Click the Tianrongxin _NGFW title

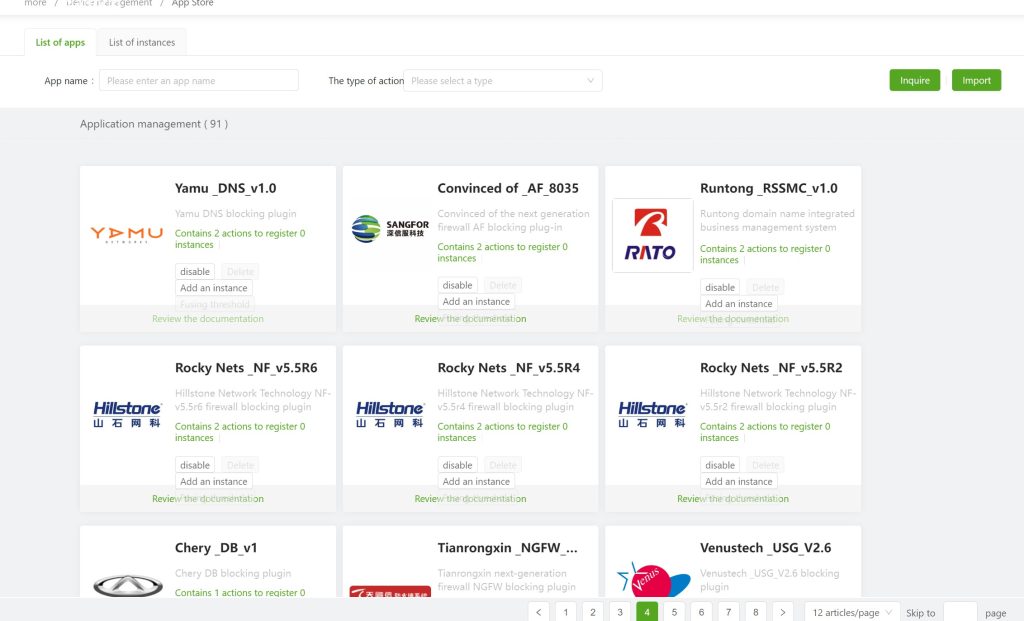point(507,547)
